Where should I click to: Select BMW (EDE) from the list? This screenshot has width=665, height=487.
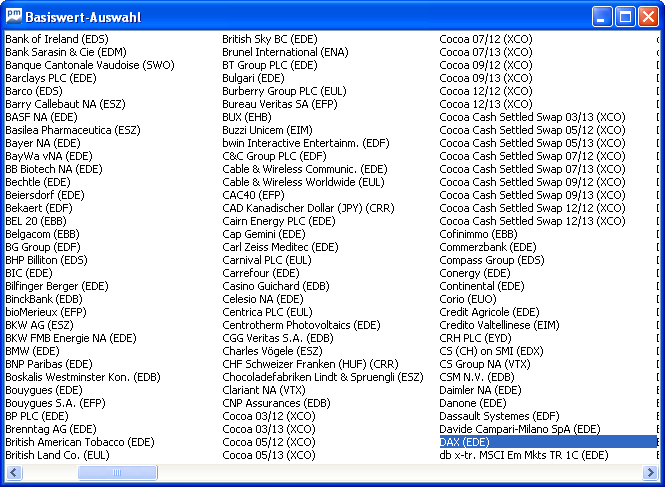coord(32,351)
